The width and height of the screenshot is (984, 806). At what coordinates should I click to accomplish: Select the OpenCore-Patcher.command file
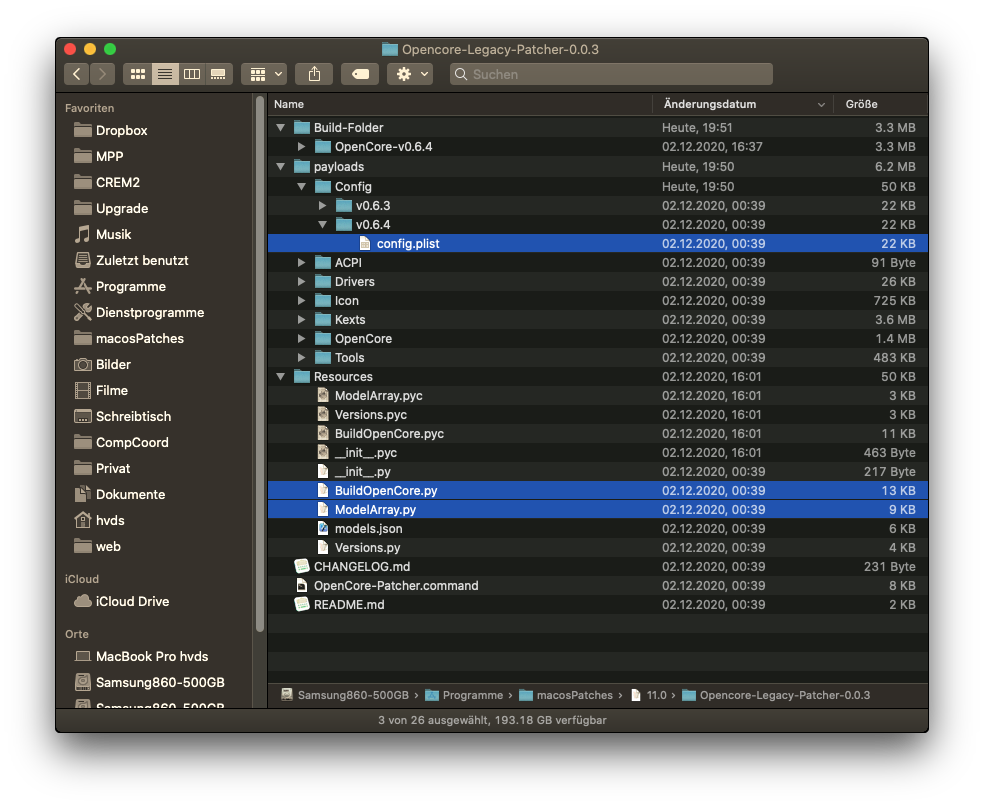coord(395,585)
